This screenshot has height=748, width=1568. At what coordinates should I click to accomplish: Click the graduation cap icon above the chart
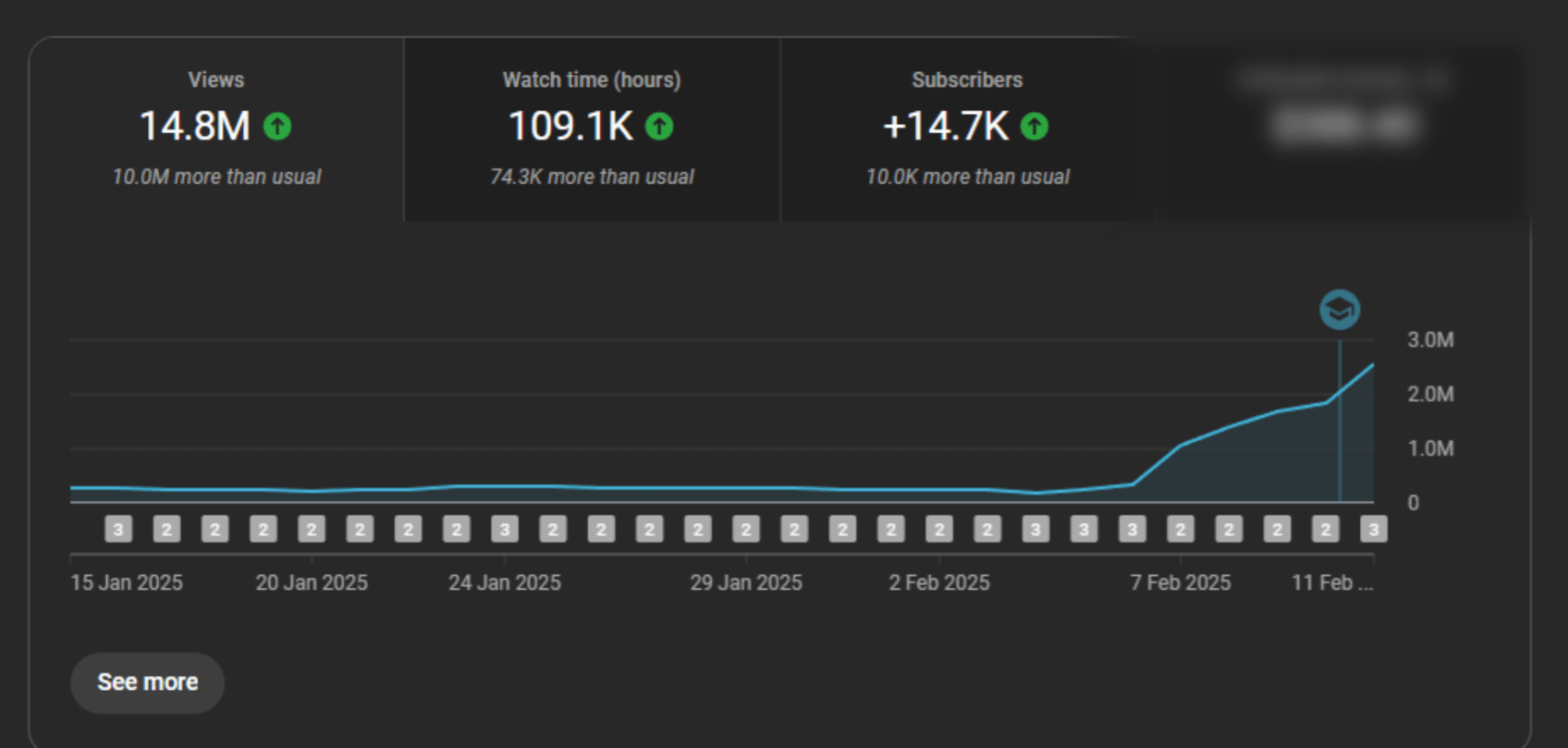pos(1339,310)
